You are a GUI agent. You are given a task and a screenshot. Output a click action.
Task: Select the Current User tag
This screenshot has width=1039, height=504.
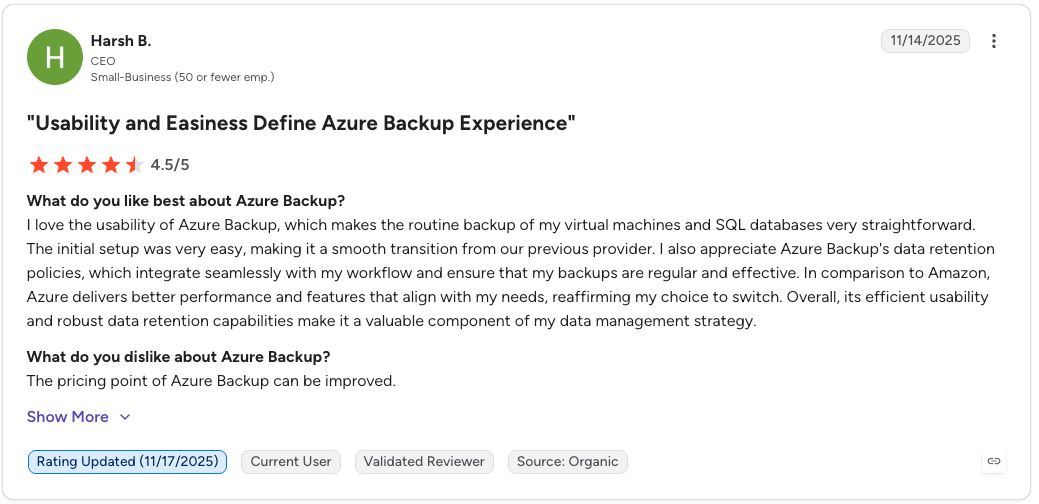click(291, 462)
